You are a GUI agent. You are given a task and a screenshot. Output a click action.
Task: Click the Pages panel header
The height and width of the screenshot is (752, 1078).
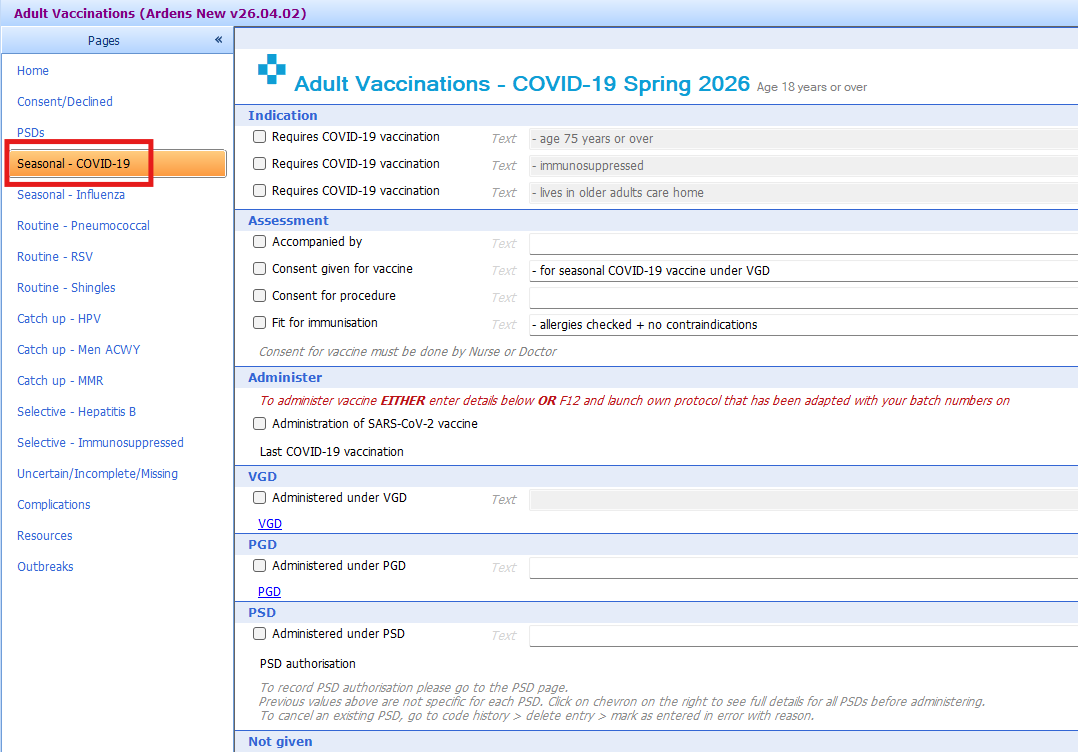[118, 41]
